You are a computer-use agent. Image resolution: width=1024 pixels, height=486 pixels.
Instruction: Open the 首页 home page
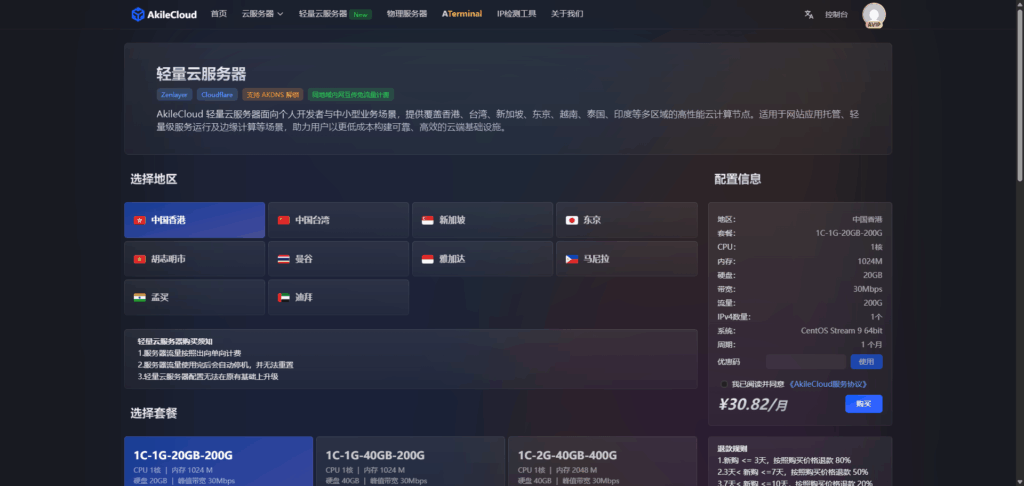coord(219,14)
